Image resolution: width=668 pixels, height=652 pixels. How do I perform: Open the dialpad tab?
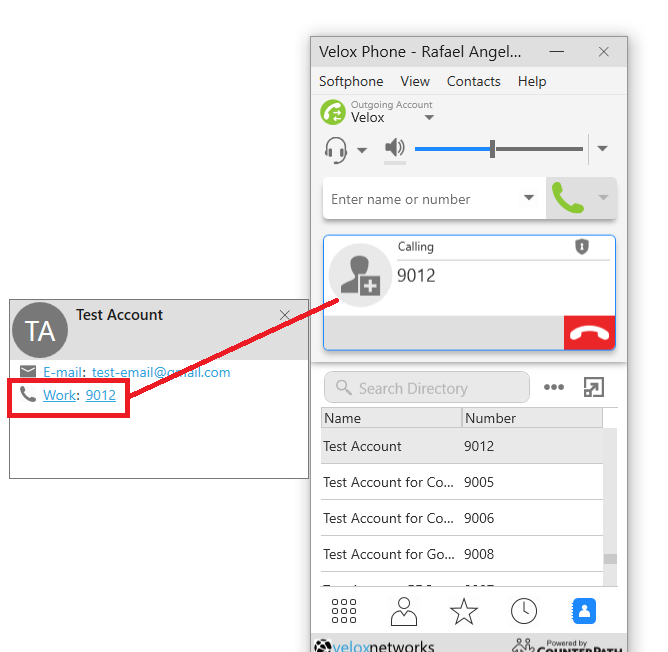click(343, 611)
